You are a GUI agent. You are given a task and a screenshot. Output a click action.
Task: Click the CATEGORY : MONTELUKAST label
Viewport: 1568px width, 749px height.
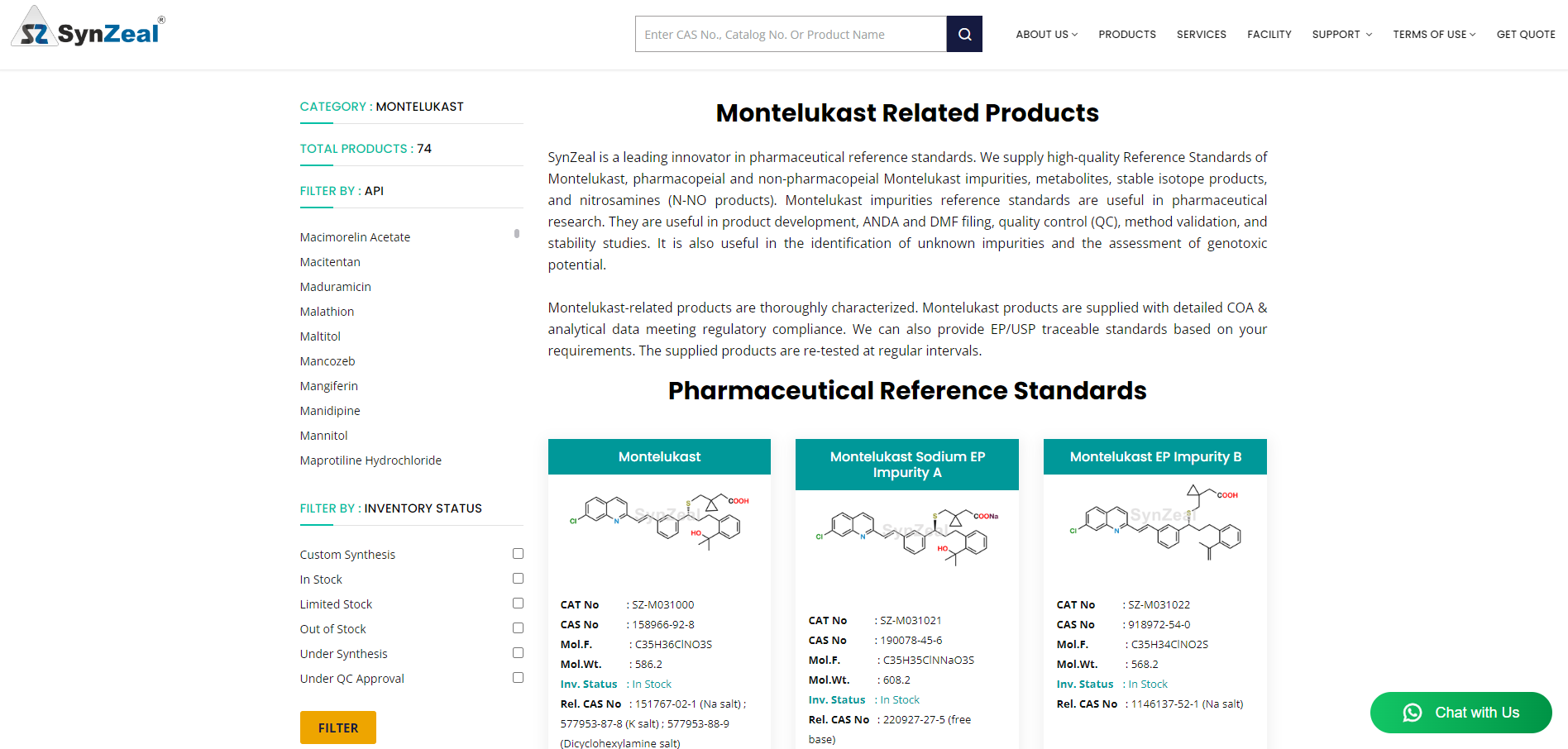(381, 107)
